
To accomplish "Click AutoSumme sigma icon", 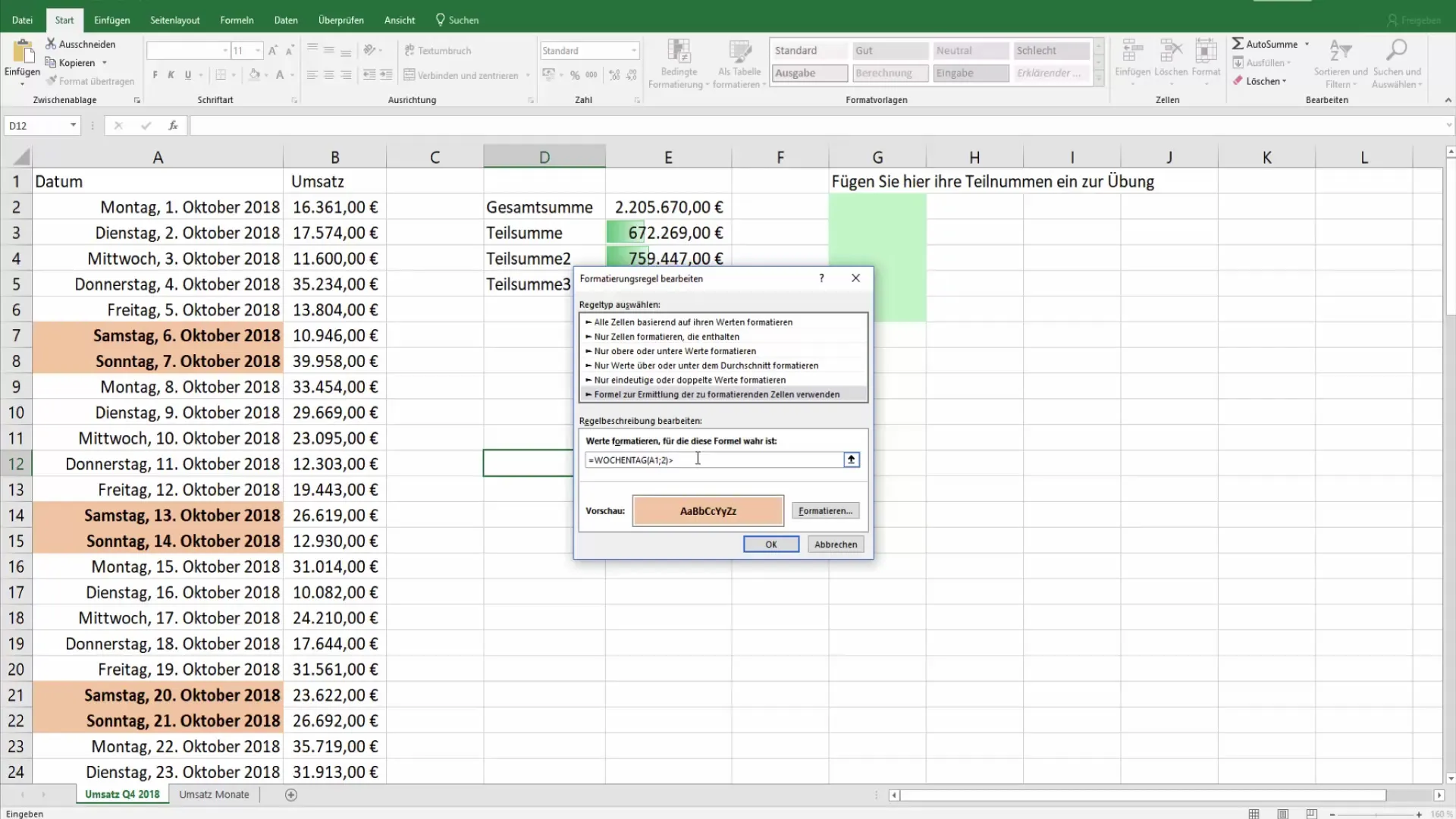I will (x=1238, y=44).
